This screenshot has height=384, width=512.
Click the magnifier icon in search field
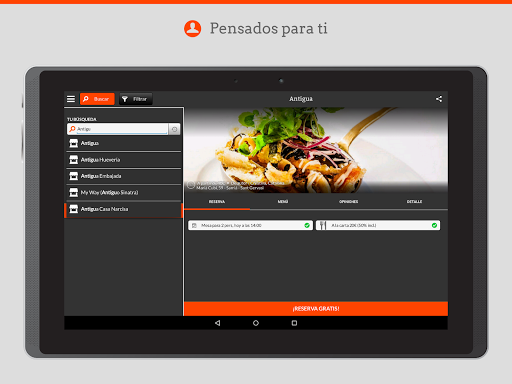[72, 129]
